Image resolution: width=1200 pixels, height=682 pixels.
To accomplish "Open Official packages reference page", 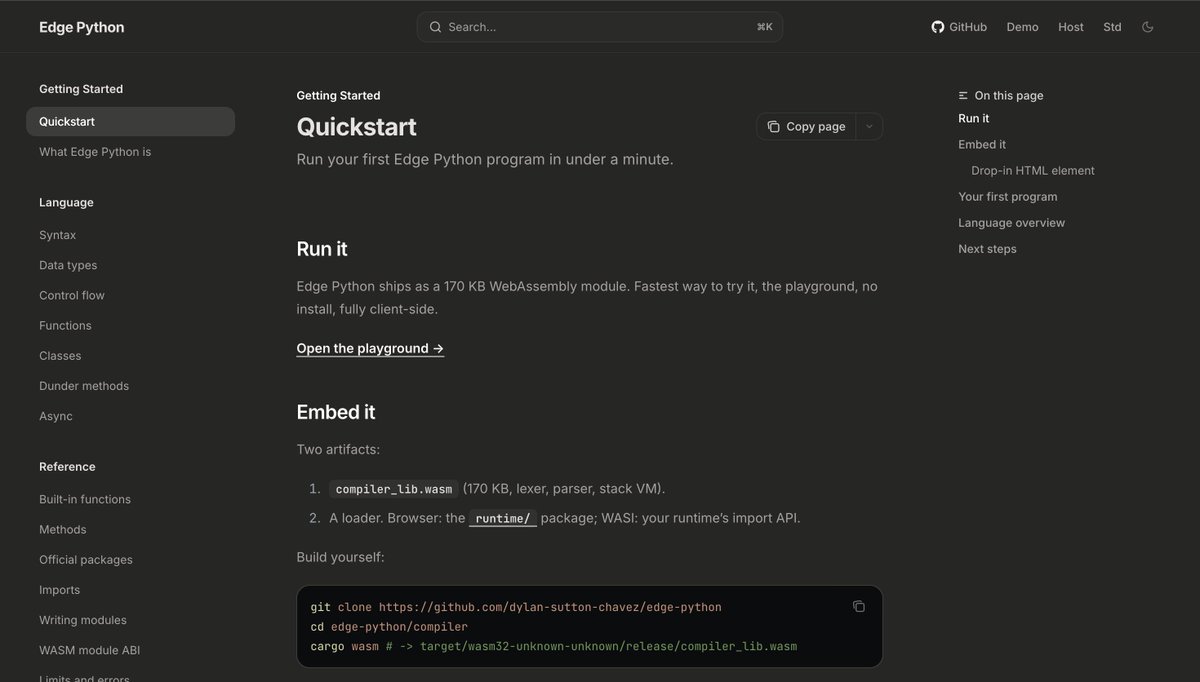I will point(86,560).
